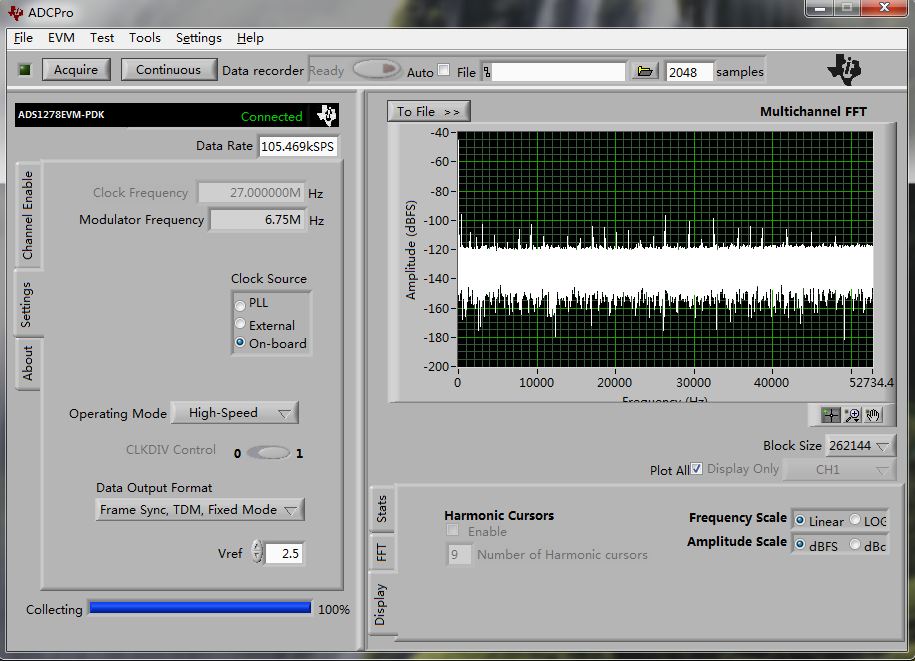This screenshot has height=661, width=915.
Task: Open the Test menu
Action: click(x=102, y=38)
